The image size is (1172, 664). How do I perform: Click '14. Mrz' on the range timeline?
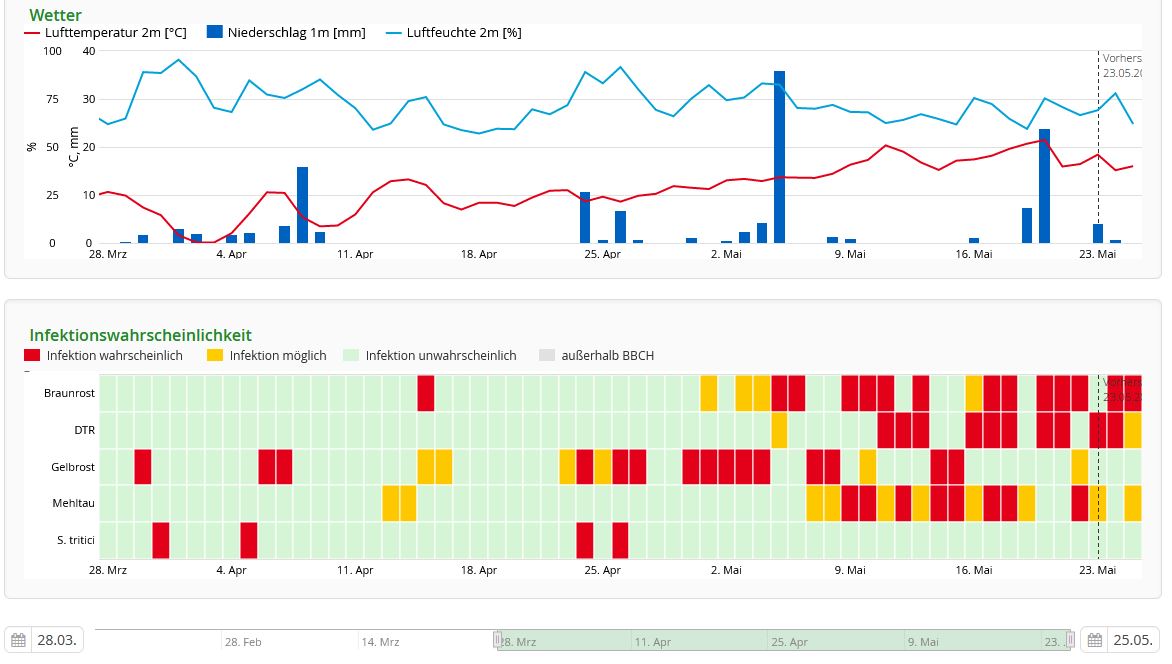click(x=380, y=642)
